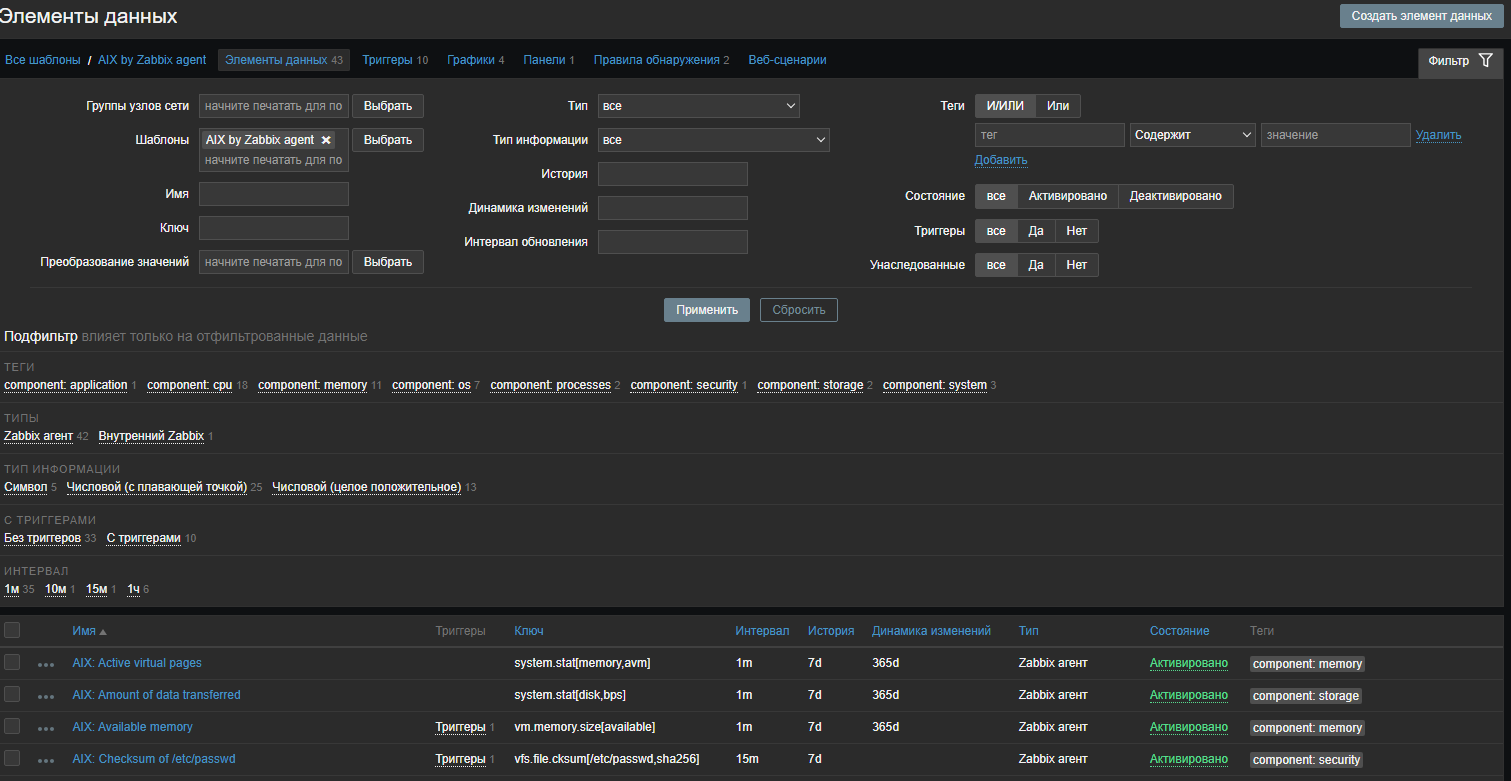Set Состояние filter to Активировано
1511x781 pixels.
click(x=1067, y=196)
